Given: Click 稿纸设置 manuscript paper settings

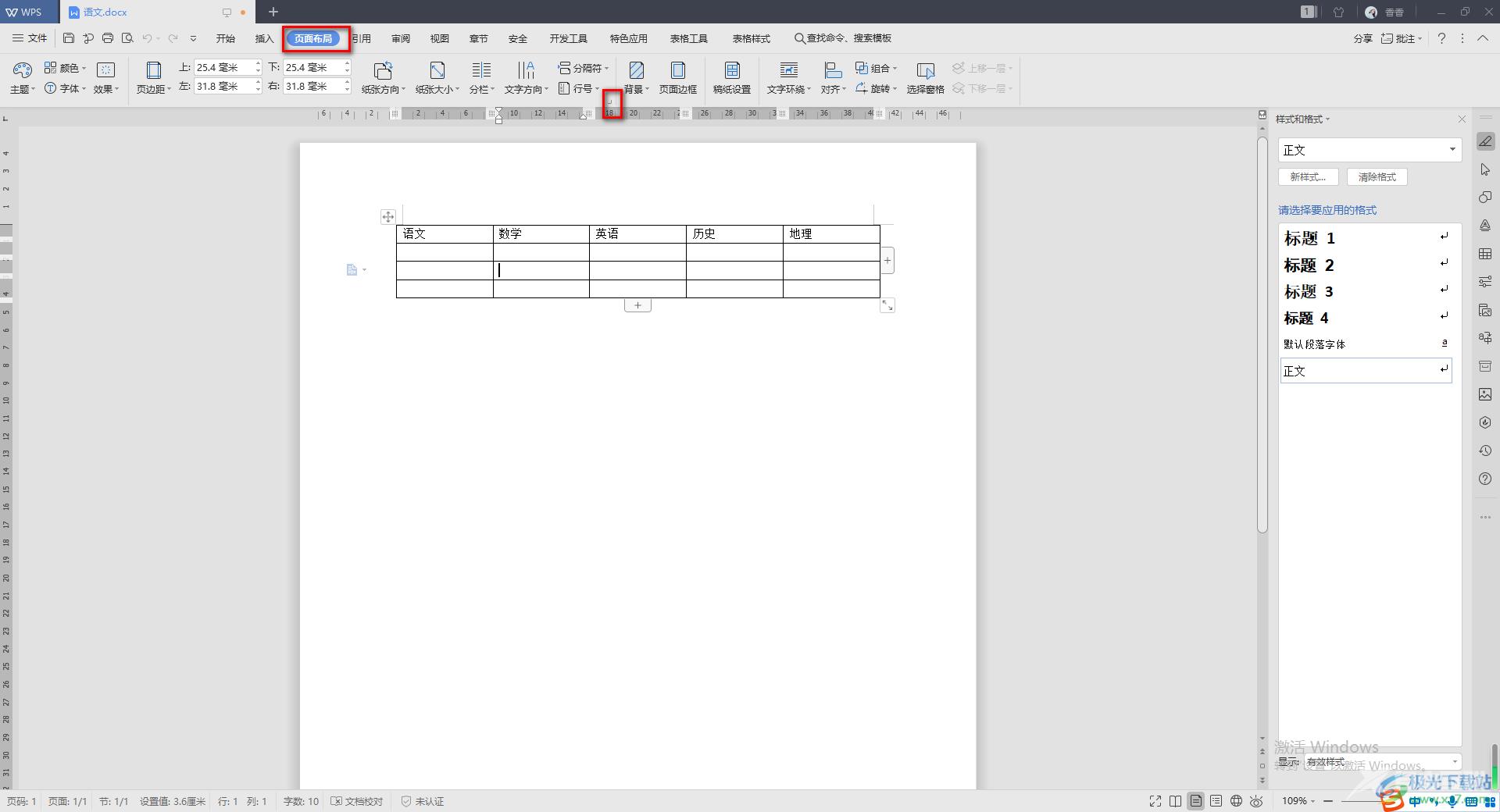Looking at the screenshot, I should point(732,78).
